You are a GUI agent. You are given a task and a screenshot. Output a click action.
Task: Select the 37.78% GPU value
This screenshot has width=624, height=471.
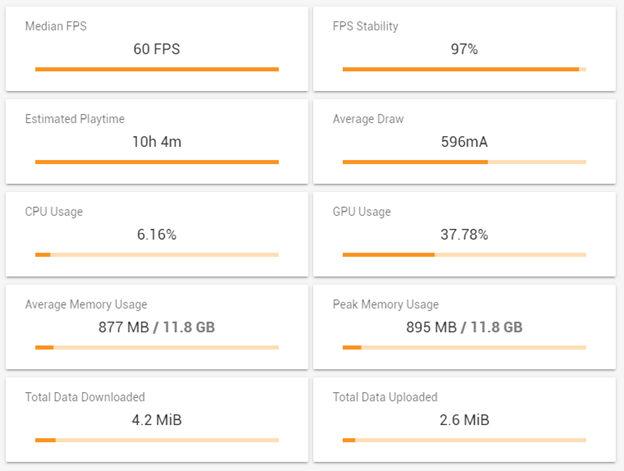464,234
